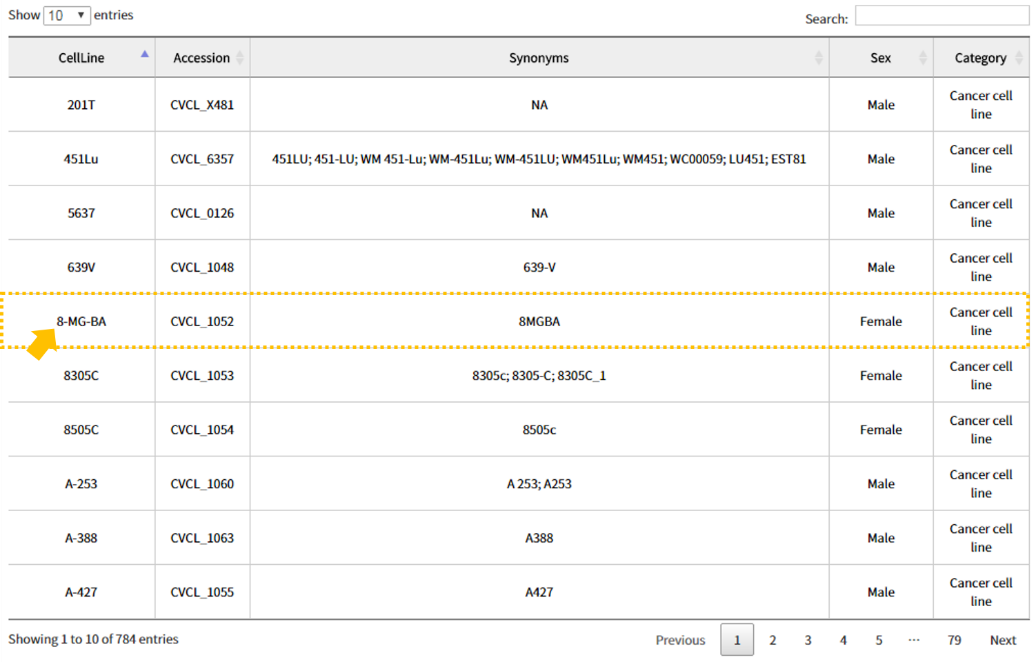Open the Show entries count dropdown
This screenshot has height=662, width=1036.
pos(67,15)
